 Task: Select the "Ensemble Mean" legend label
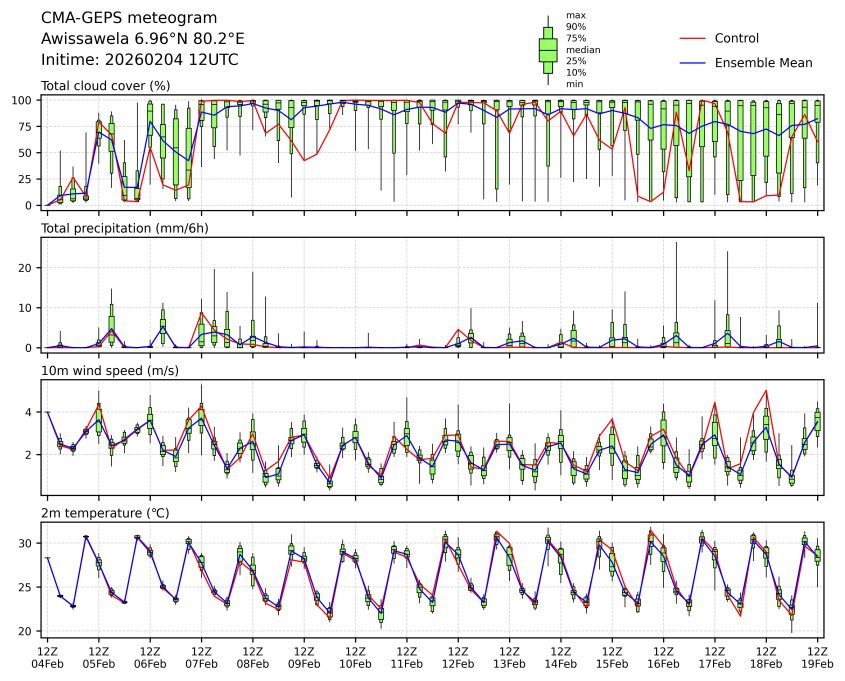[x=763, y=62]
